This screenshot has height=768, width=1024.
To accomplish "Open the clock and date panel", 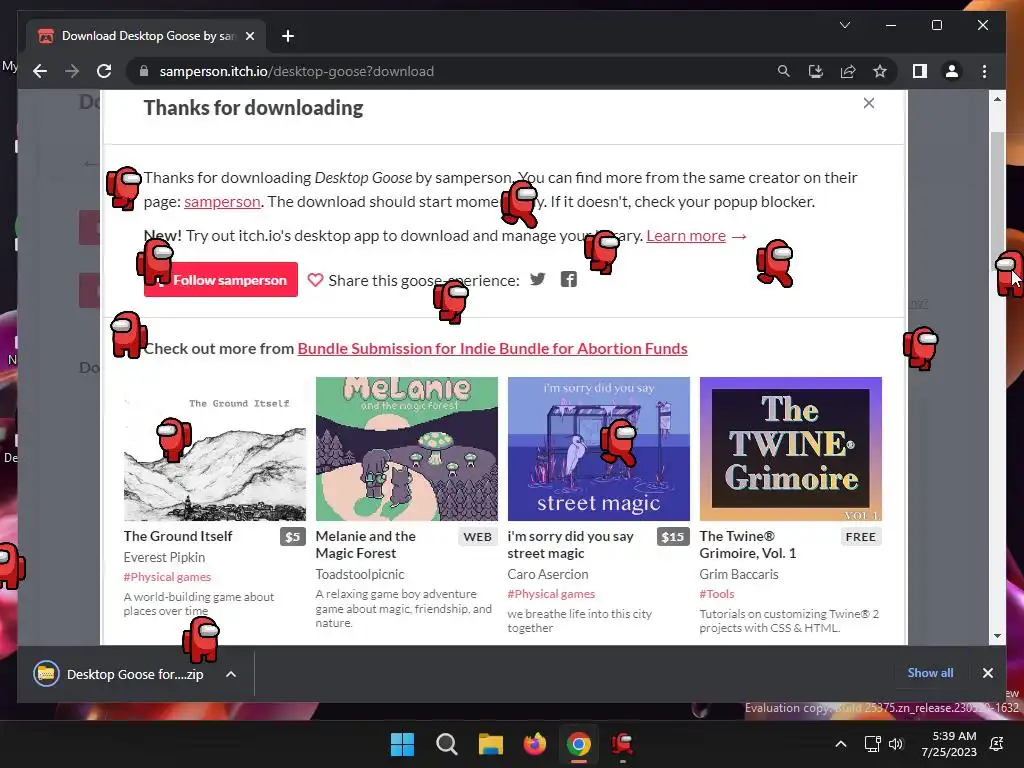I will click(x=950, y=744).
